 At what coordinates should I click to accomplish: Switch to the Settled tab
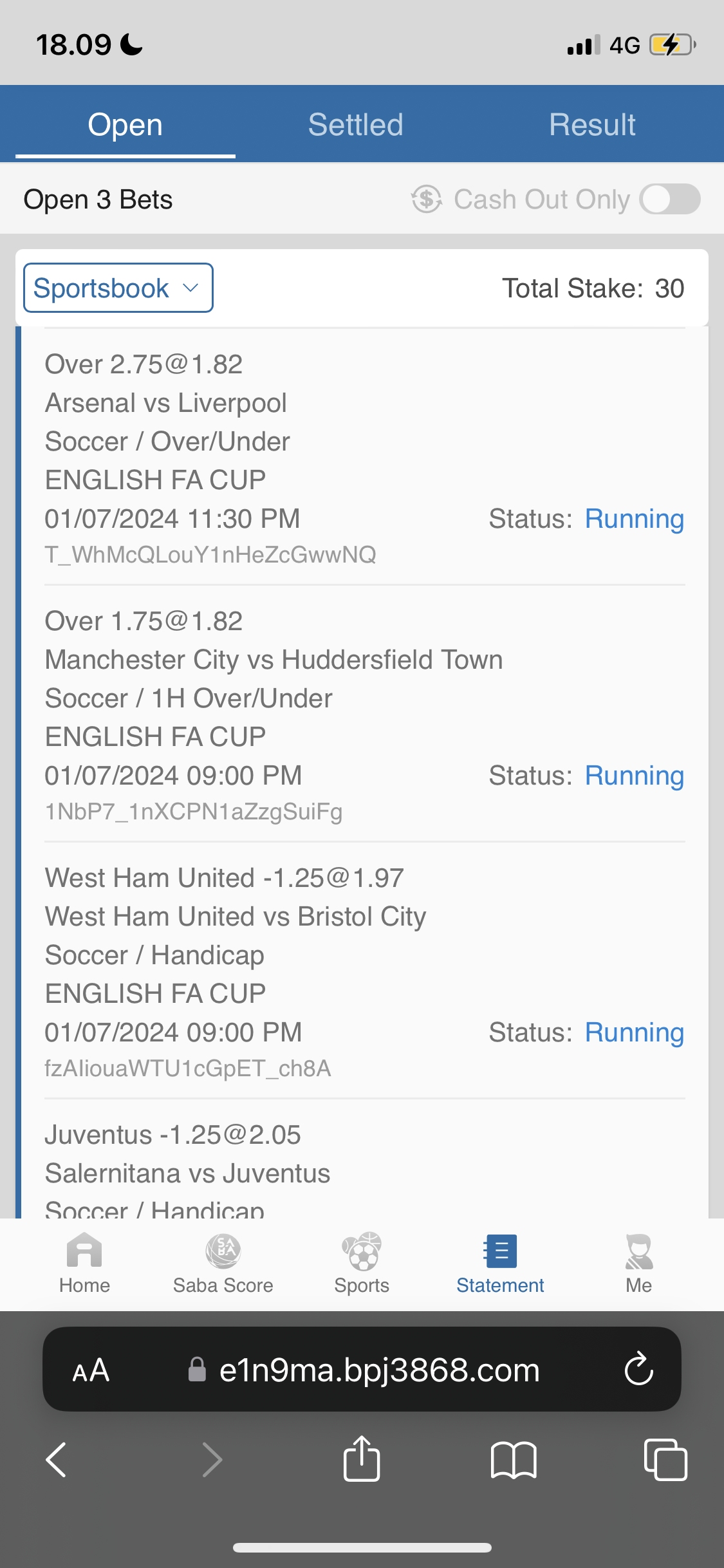pyautogui.click(x=355, y=124)
